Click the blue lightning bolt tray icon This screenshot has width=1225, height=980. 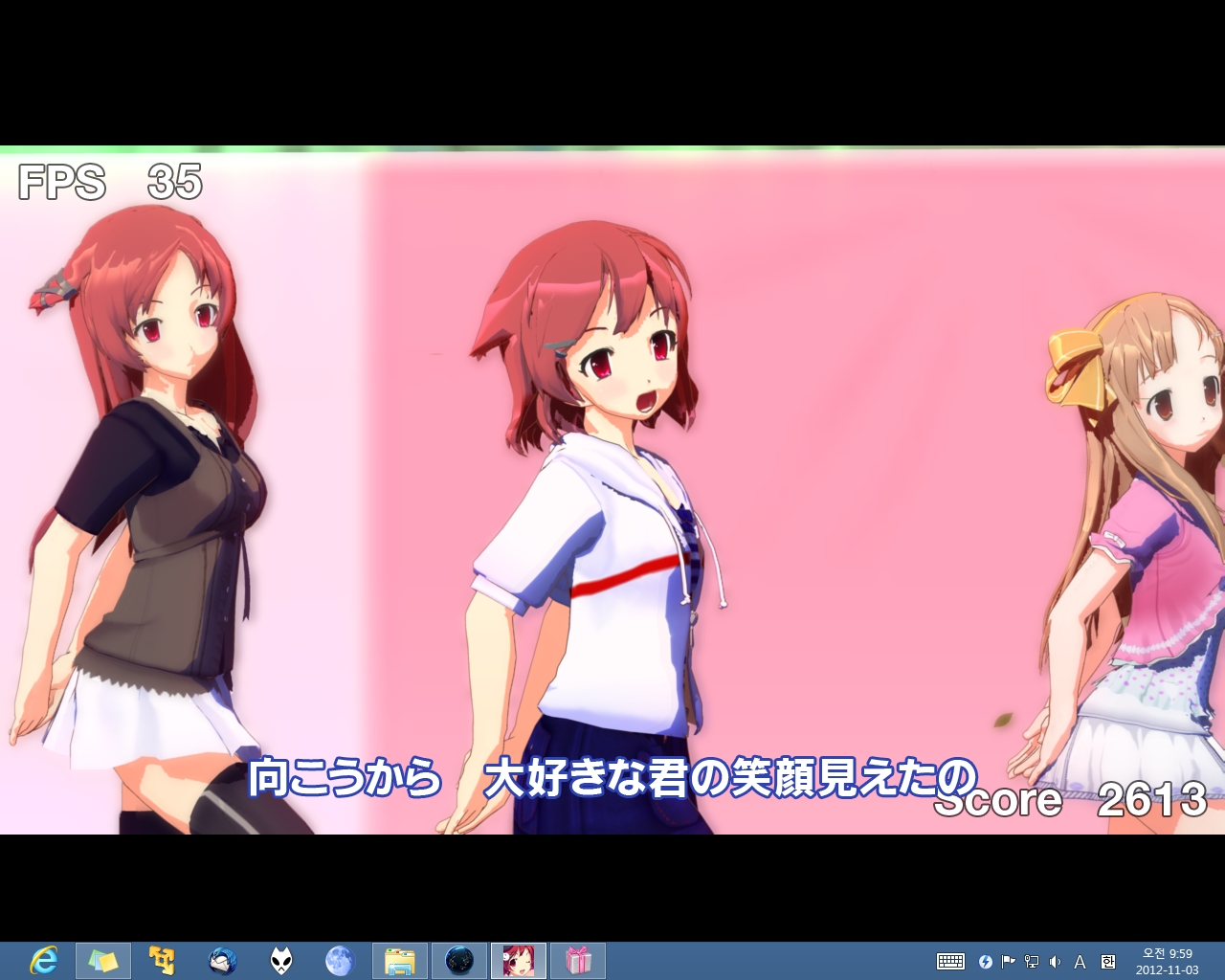pos(986,962)
